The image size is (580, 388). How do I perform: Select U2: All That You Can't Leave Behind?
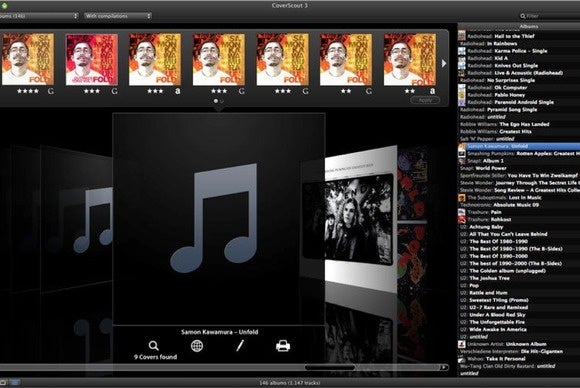click(x=519, y=234)
